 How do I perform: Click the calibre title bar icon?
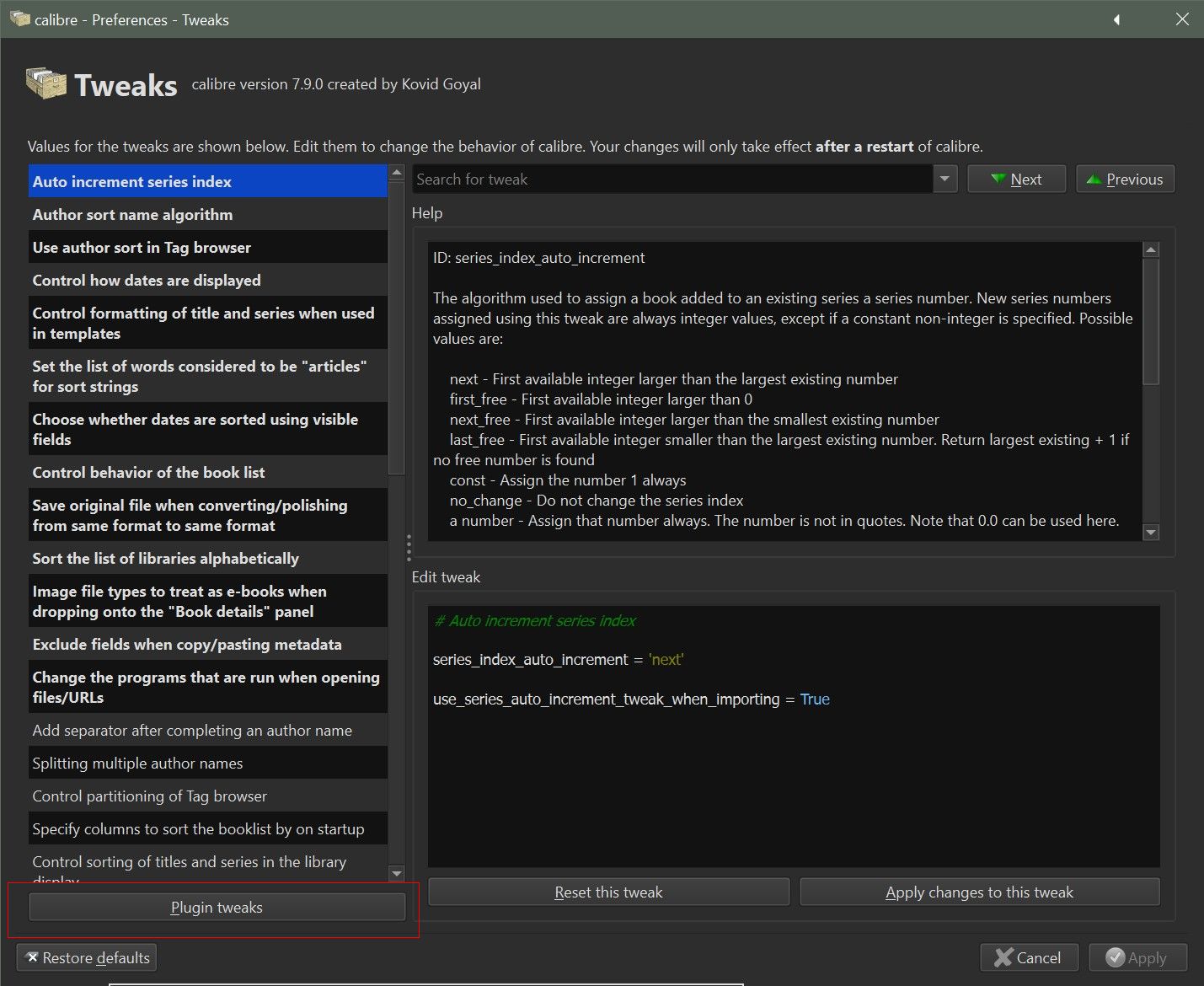[19, 19]
